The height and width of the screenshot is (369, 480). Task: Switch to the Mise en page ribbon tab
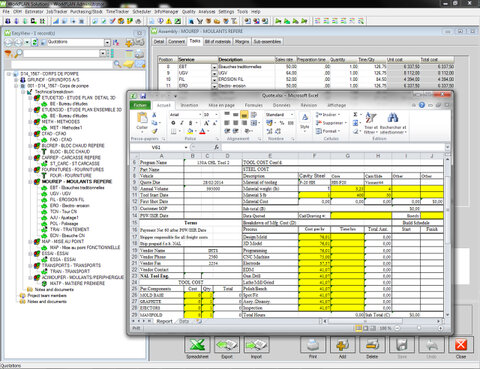(221, 105)
